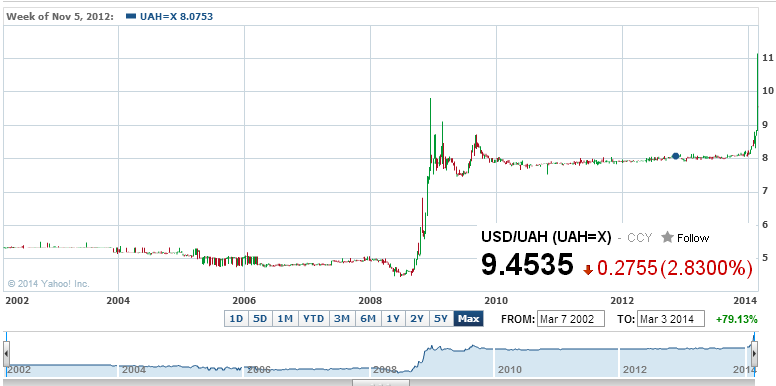The height and width of the screenshot is (386, 776).
Task: Click the USD/UAH (UAH=X) title
Action: [546, 237]
